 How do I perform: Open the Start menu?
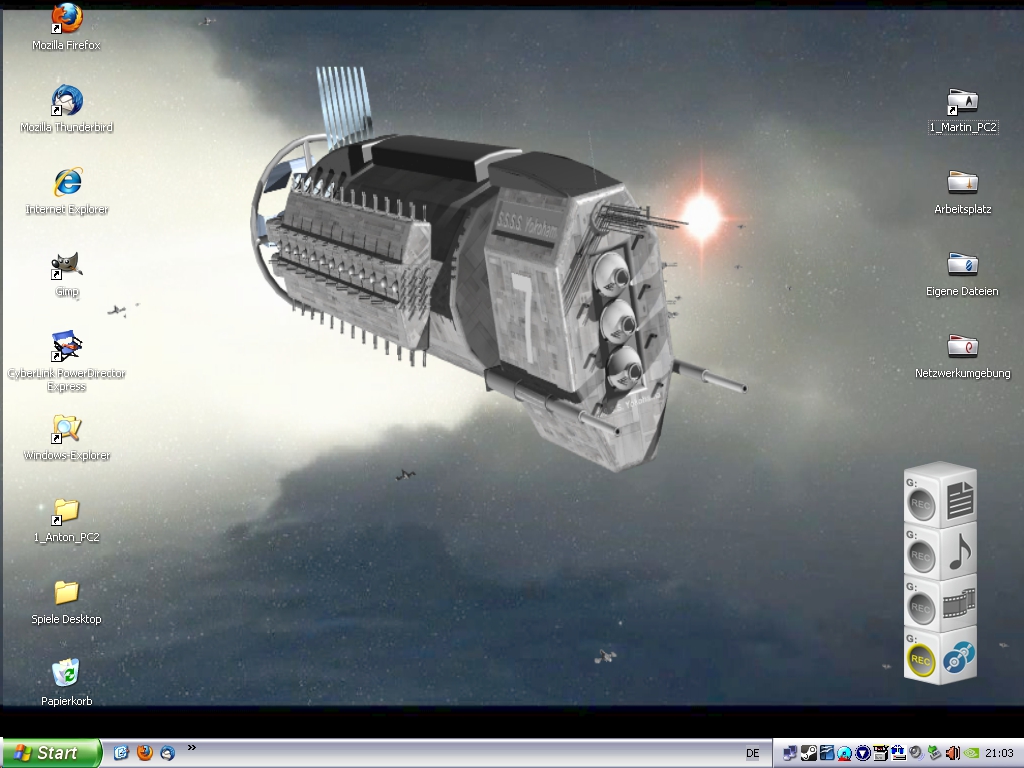(52, 753)
